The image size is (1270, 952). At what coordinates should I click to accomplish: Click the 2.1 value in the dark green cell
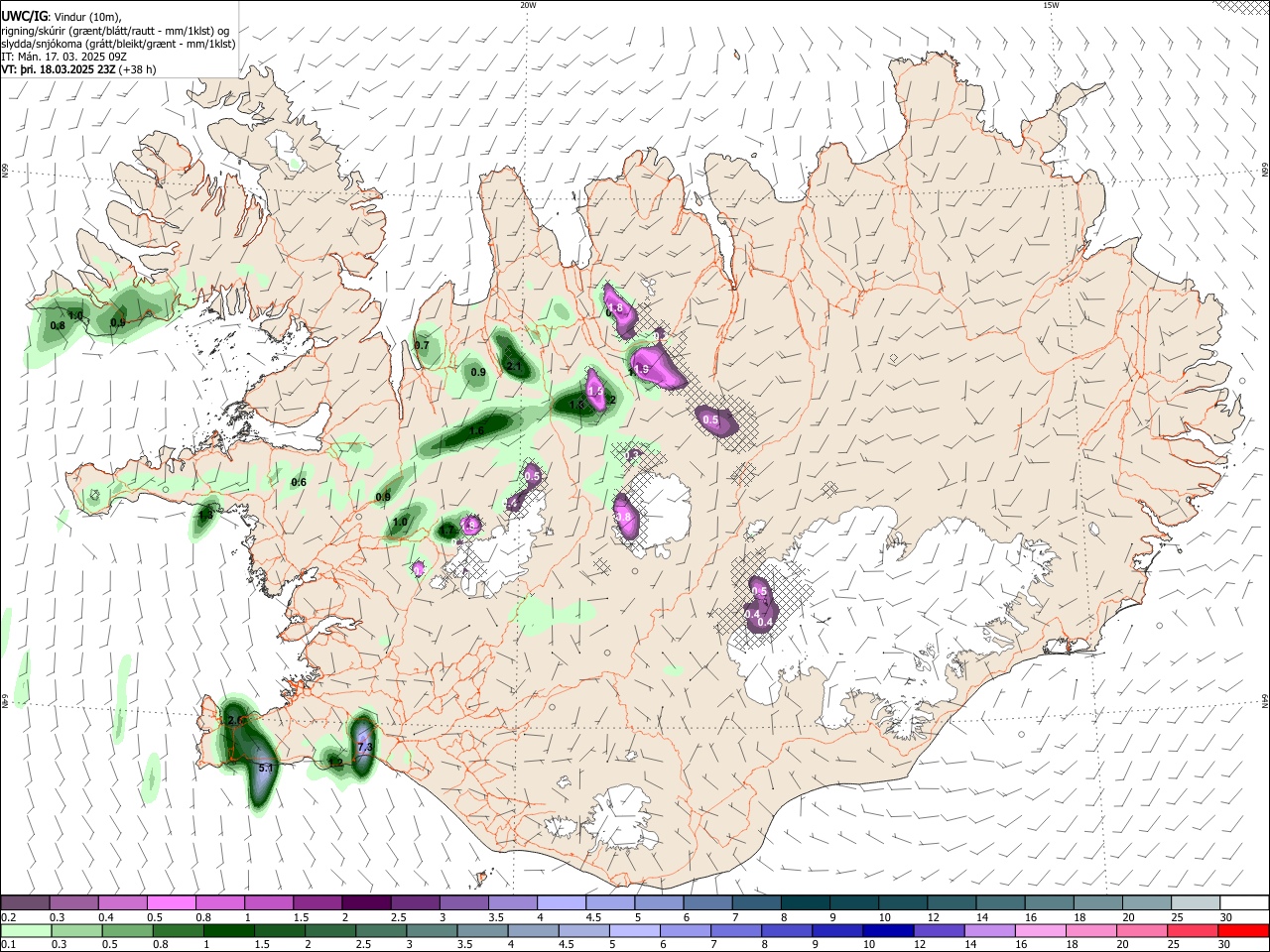[x=514, y=366]
